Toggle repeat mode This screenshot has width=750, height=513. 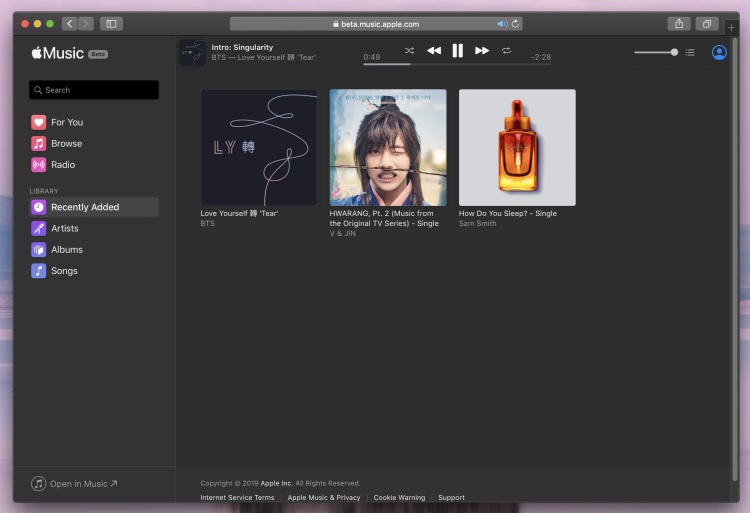(x=506, y=50)
